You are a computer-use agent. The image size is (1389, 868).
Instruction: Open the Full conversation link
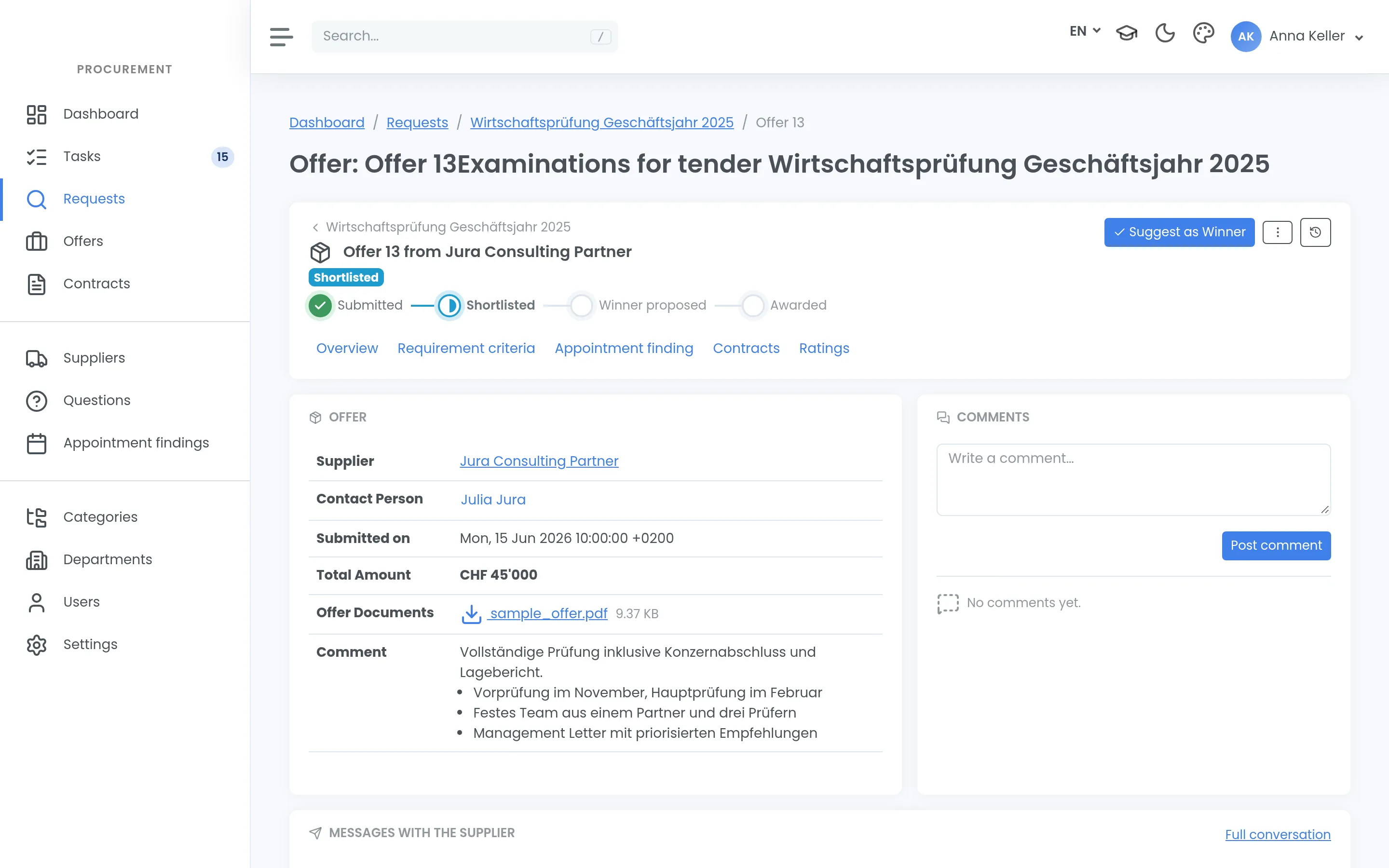(1278, 835)
